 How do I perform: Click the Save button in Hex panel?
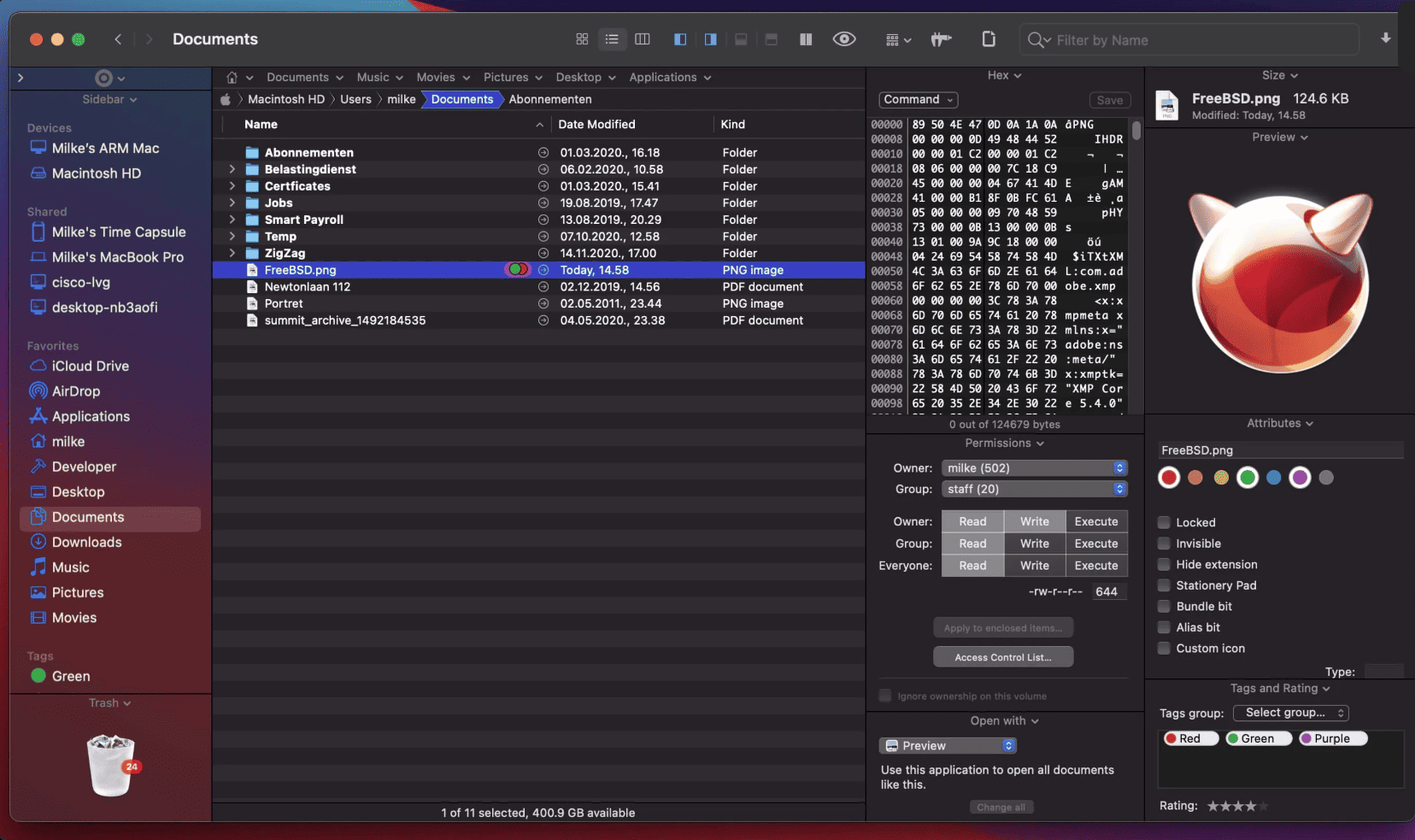pos(1110,100)
